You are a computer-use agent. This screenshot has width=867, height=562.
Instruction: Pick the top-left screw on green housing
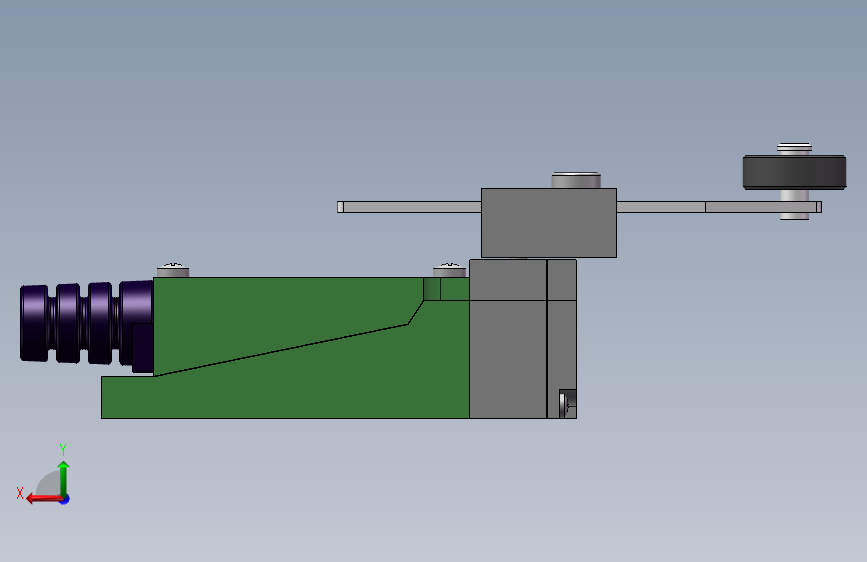pos(173,270)
